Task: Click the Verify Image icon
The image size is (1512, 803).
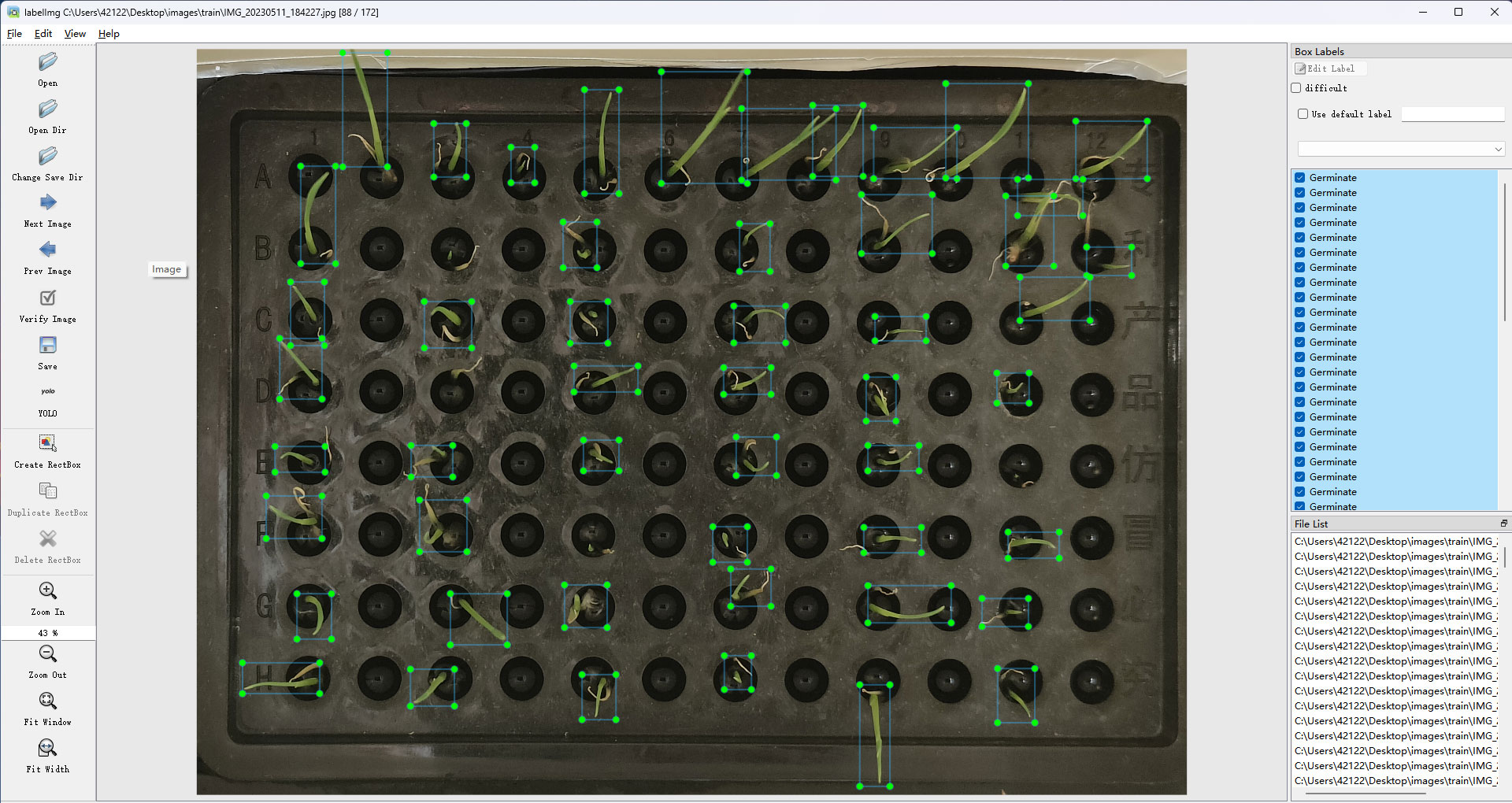Action: 48,298
